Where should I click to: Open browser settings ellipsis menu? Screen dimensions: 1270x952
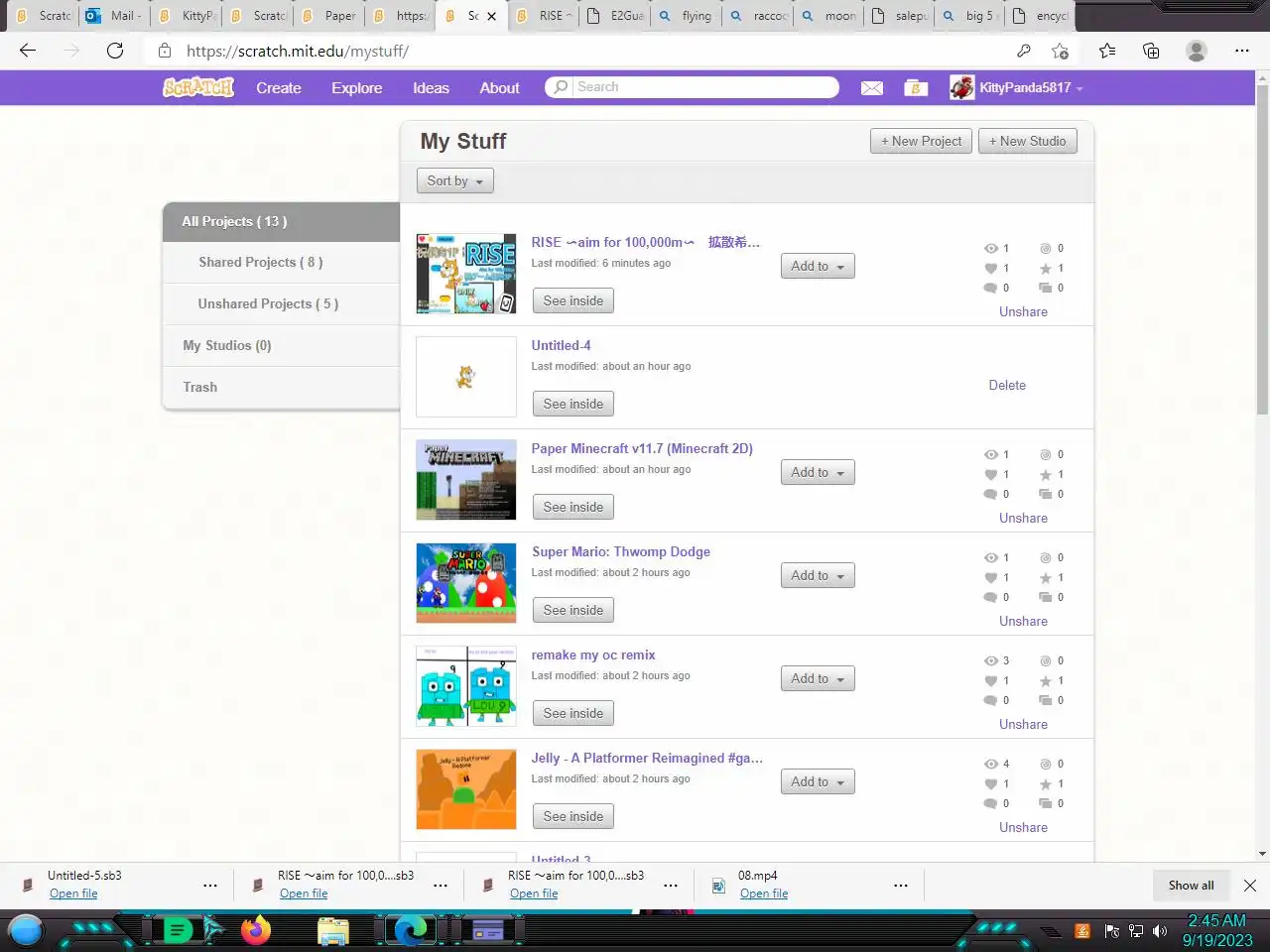[x=1242, y=51]
